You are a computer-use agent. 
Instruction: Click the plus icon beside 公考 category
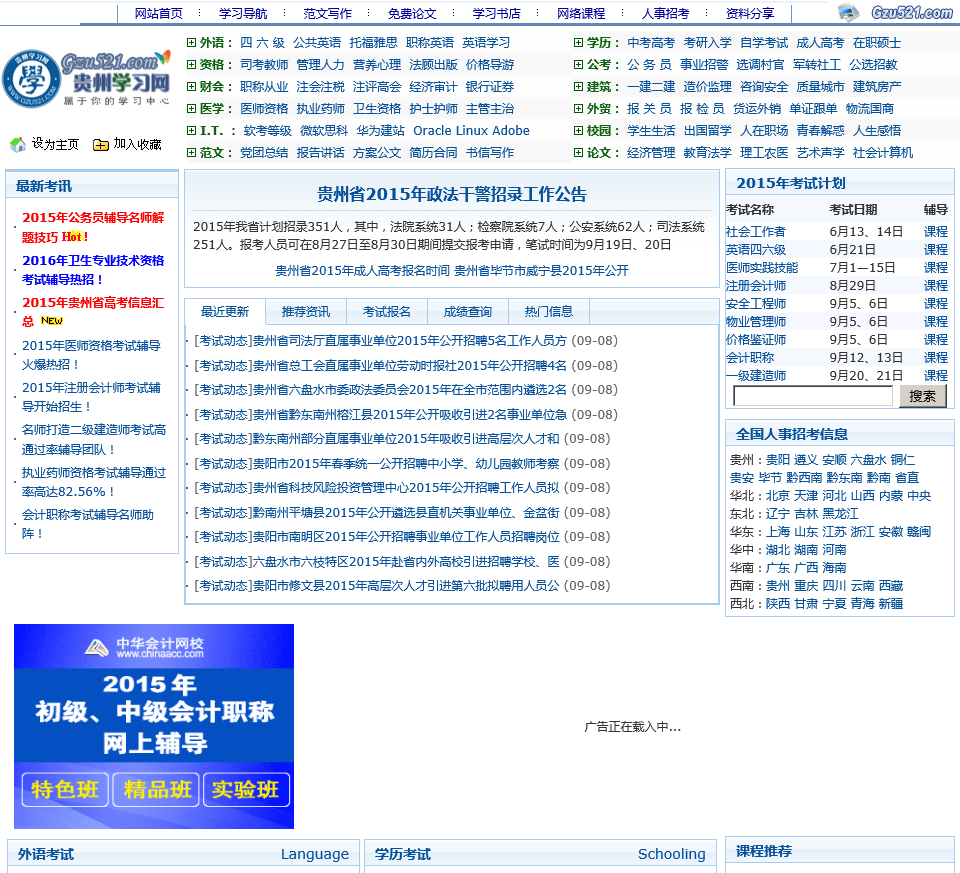tap(578, 65)
